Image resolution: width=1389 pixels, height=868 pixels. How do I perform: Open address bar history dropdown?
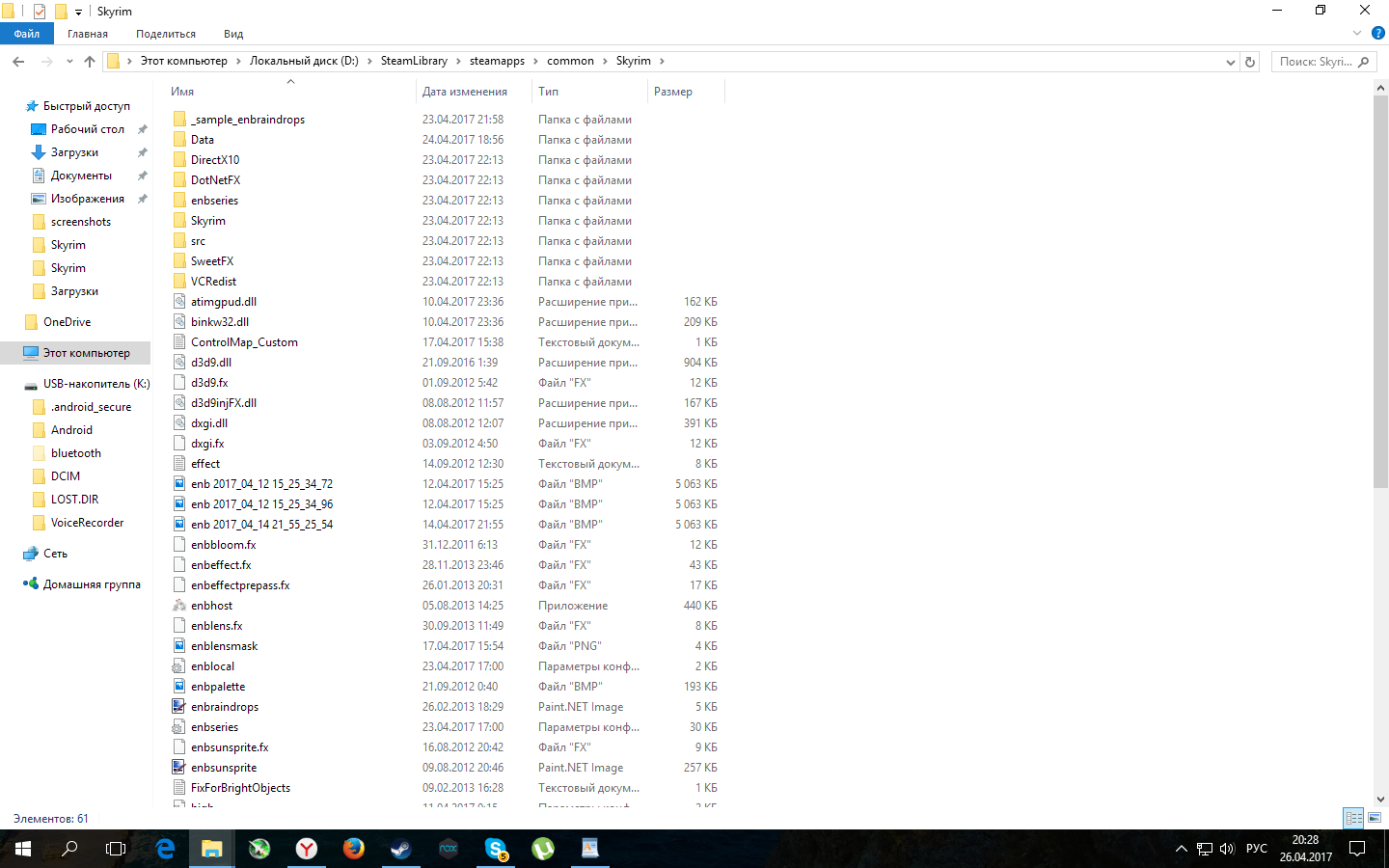(1230, 62)
